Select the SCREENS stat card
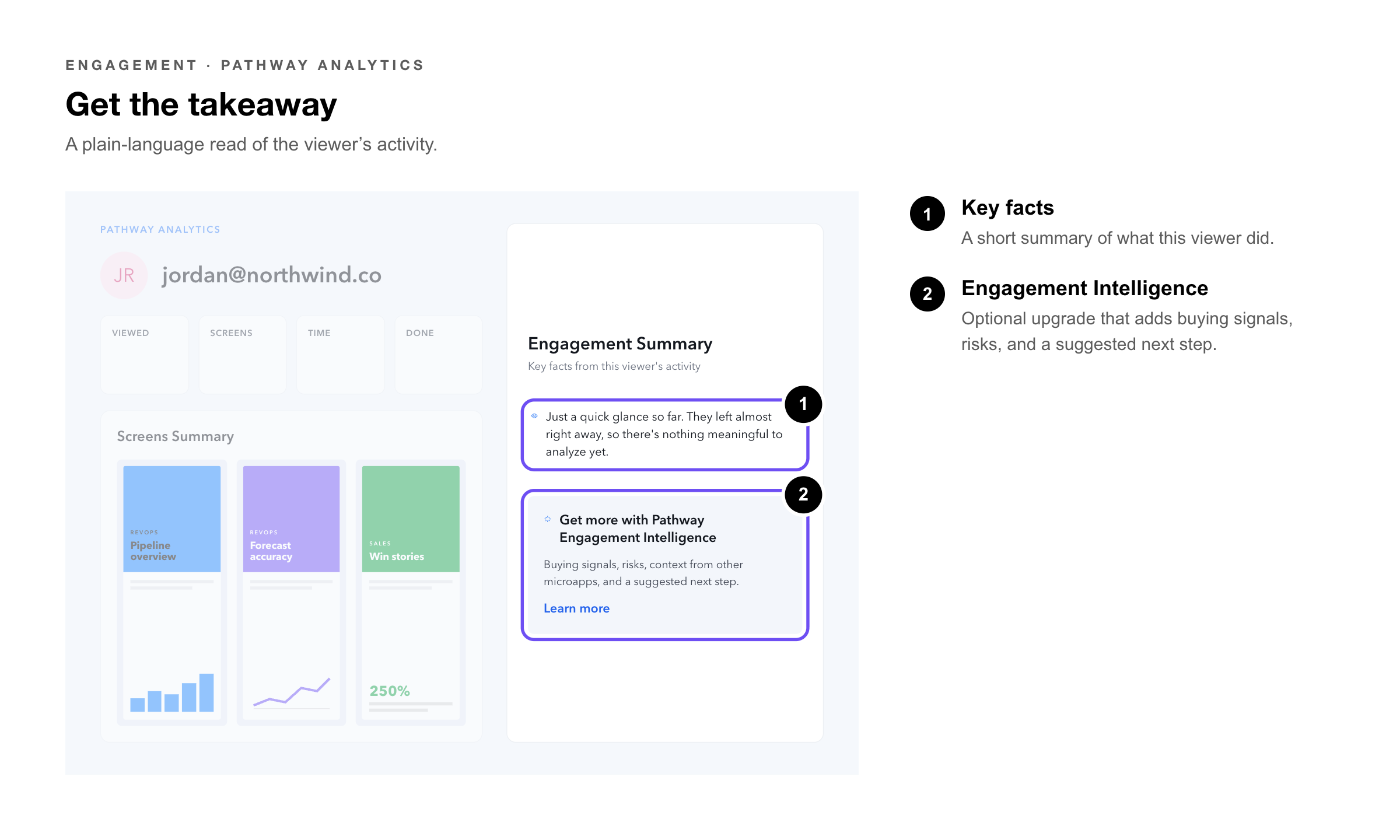 243,355
